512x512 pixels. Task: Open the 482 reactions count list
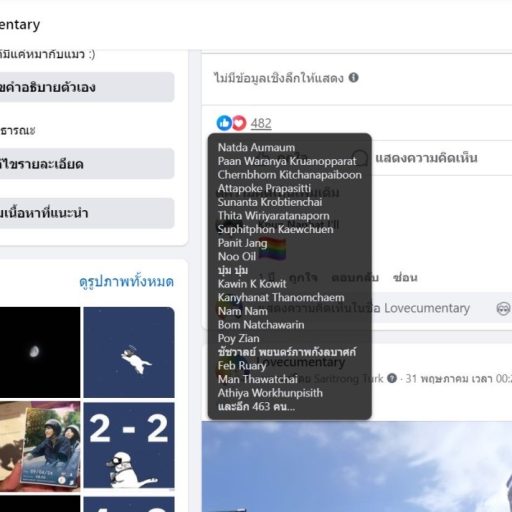pyautogui.click(x=261, y=123)
